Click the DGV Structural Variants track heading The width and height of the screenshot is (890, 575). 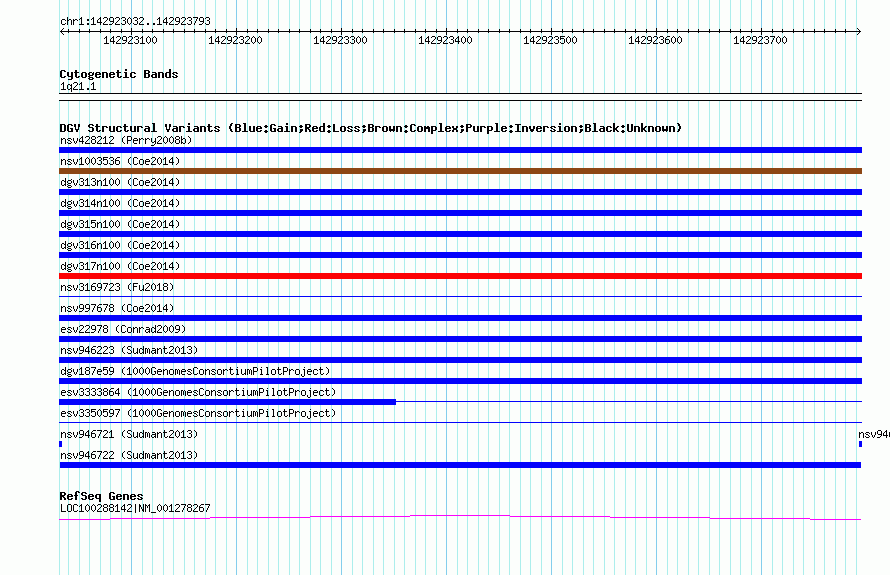[371, 128]
